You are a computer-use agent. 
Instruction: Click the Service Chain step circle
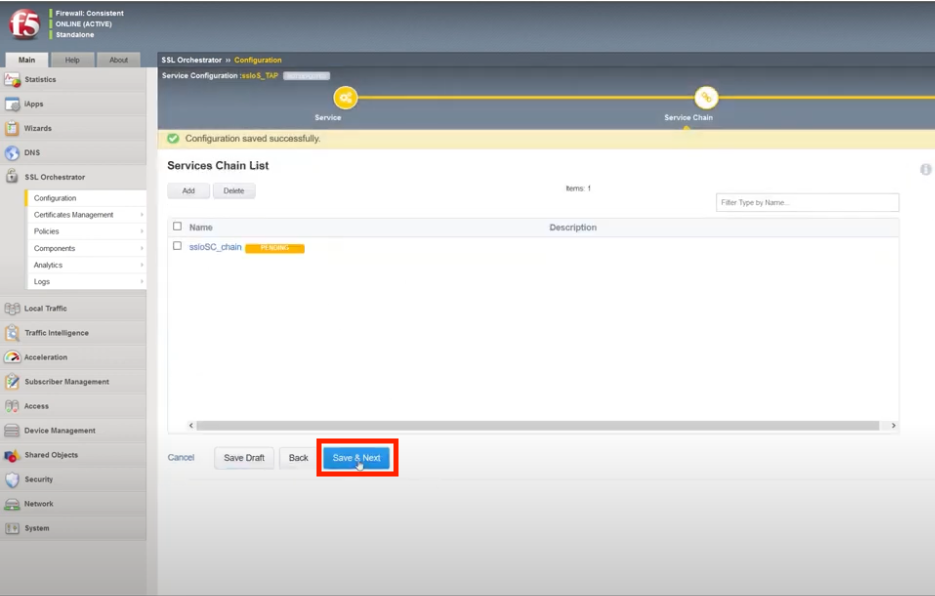[706, 98]
